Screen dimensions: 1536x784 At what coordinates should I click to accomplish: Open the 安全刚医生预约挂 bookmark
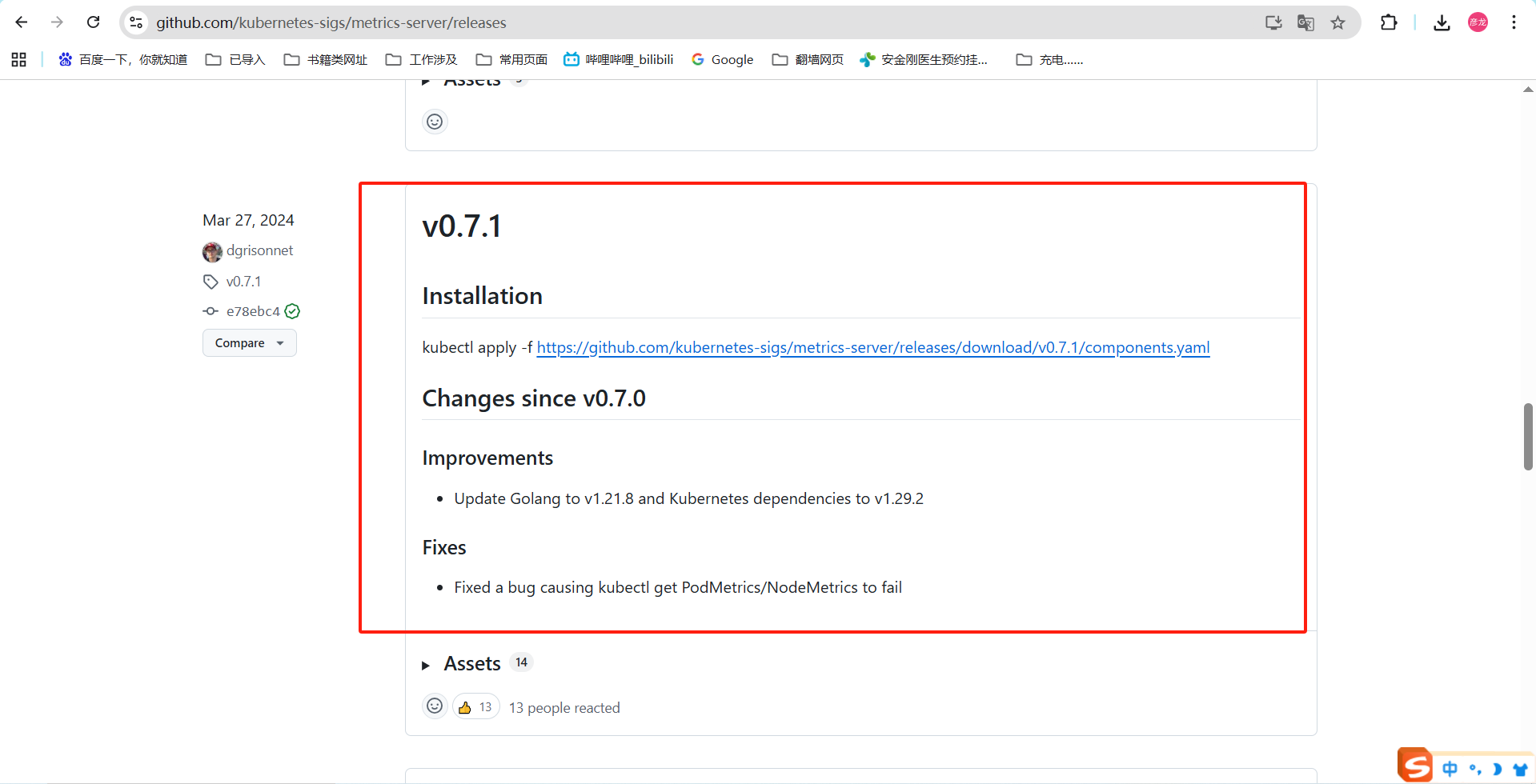coord(924,59)
